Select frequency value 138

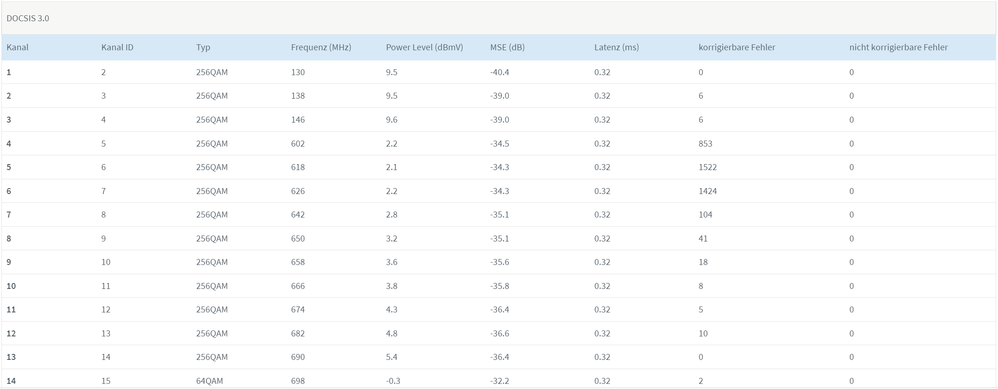click(298, 96)
